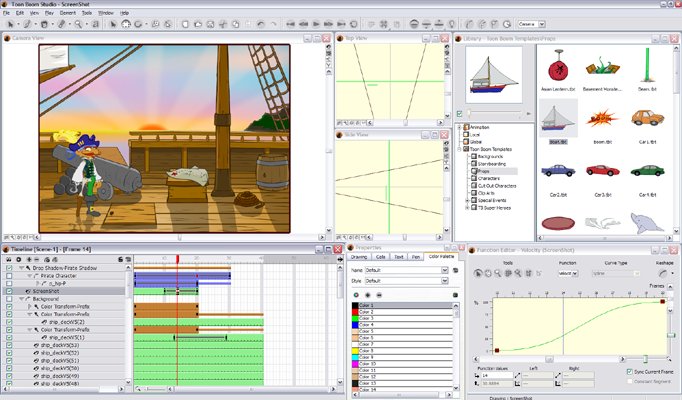Adjust the horizontal zoom slider in Function Editor
The width and height of the screenshot is (682, 400).
645,359
